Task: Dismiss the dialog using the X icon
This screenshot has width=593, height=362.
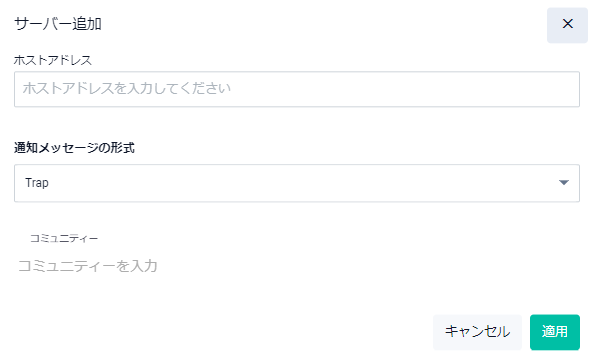Action: pos(567,24)
